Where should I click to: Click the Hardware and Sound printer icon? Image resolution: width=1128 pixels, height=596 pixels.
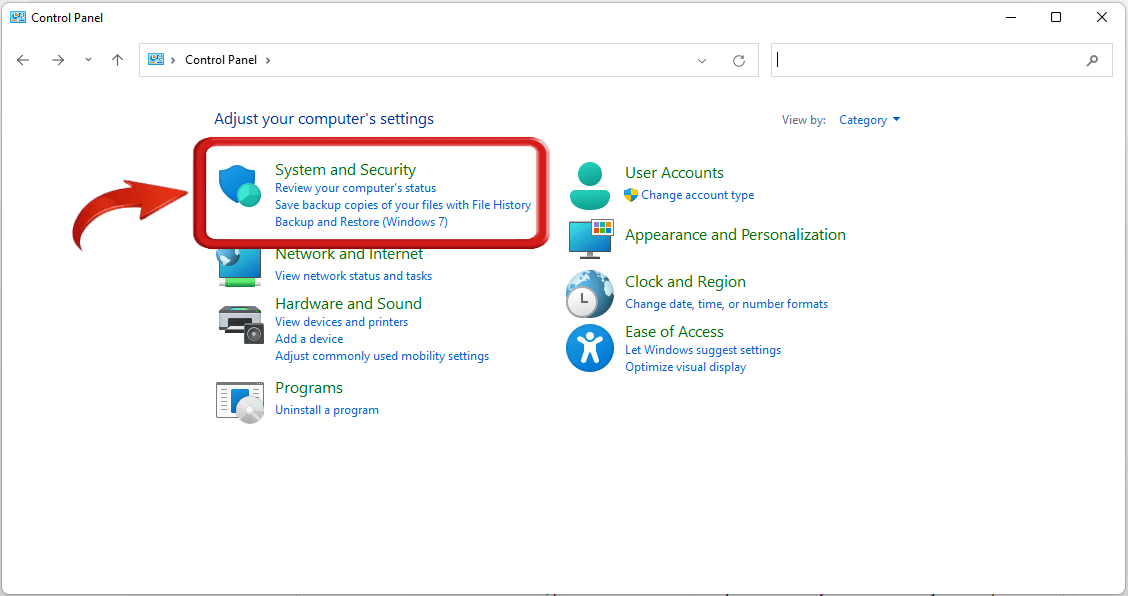239,323
